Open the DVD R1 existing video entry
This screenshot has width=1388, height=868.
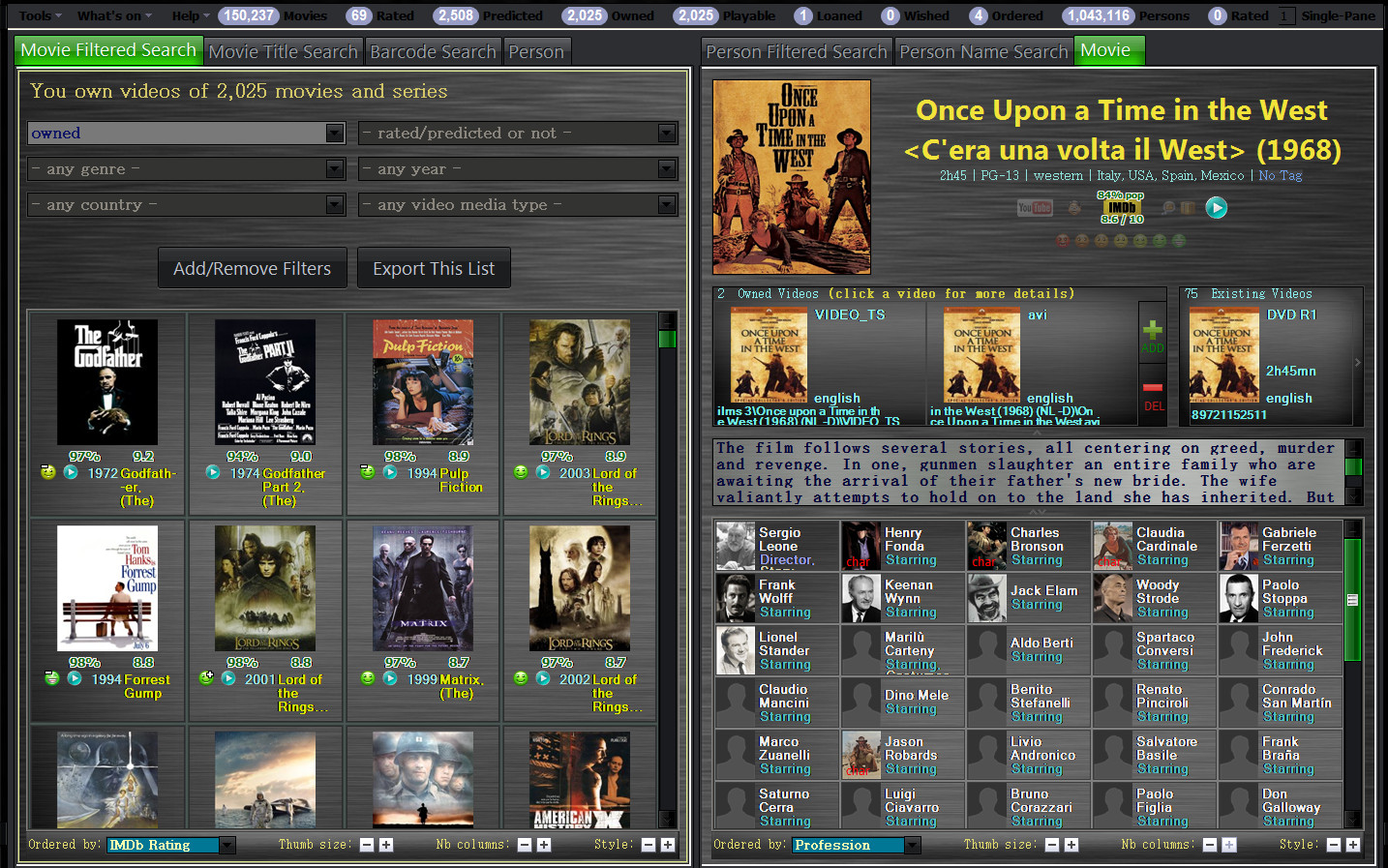pos(1267,365)
